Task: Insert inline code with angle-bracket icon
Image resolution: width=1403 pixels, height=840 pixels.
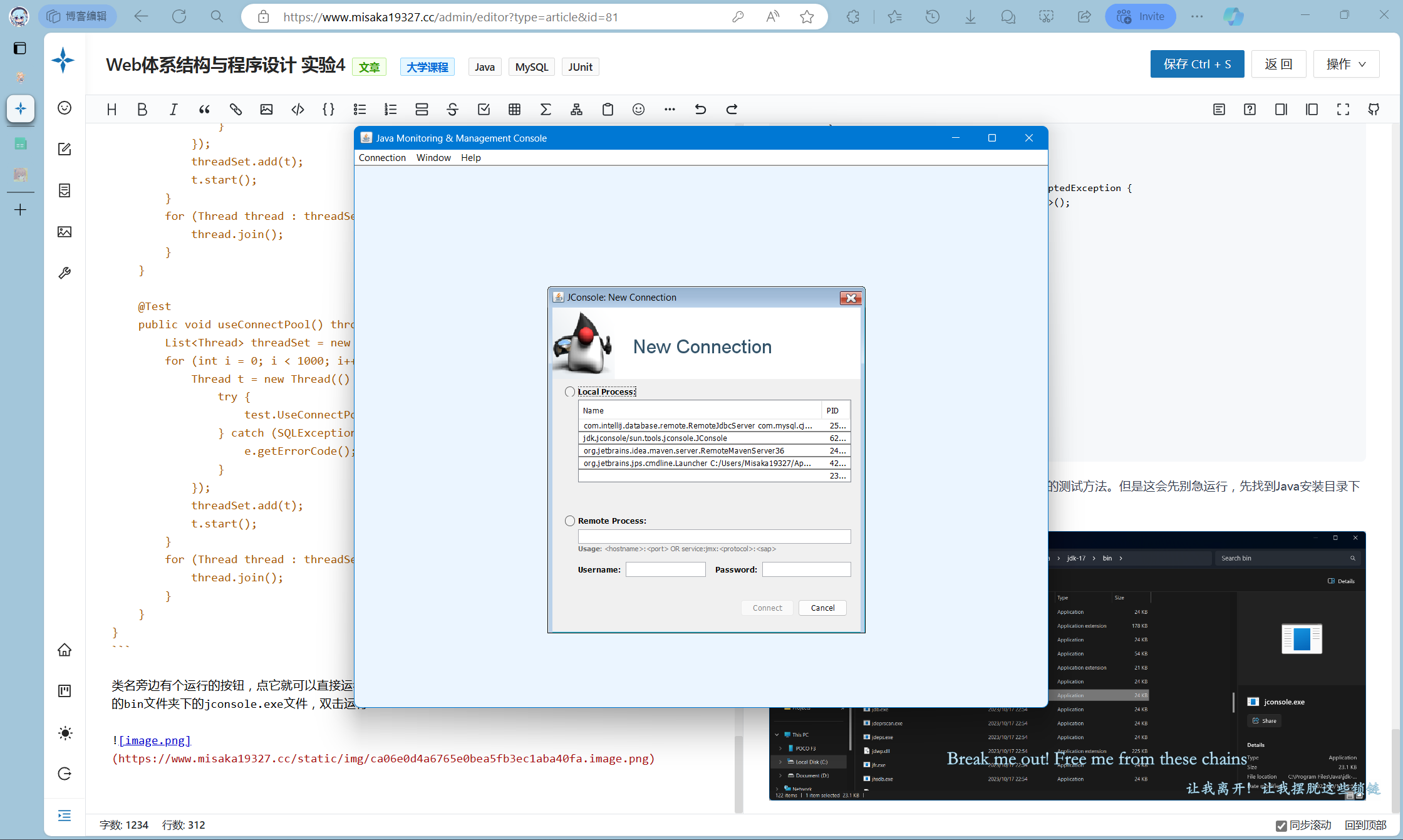Action: point(298,110)
